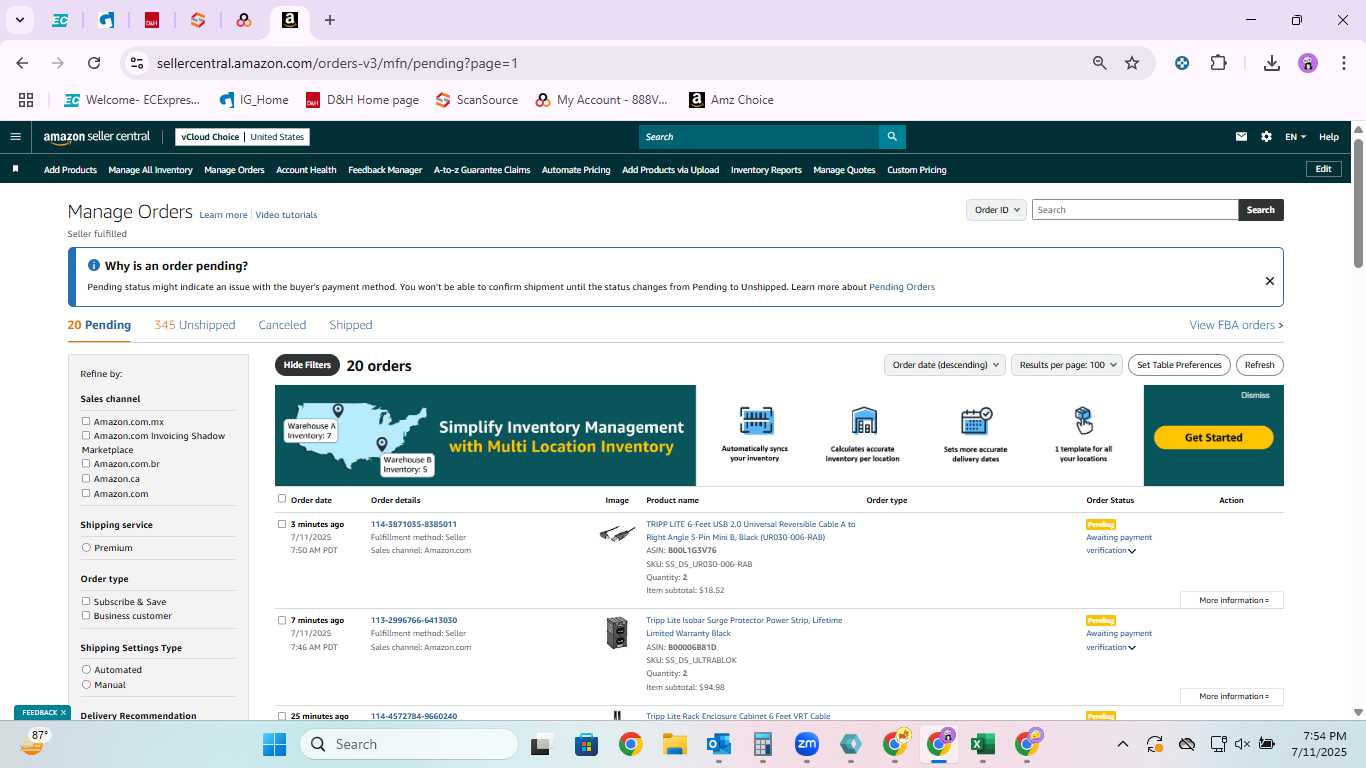The width and height of the screenshot is (1366, 768).
Task: Select the Automated shipping settings radio
Action: (86, 670)
